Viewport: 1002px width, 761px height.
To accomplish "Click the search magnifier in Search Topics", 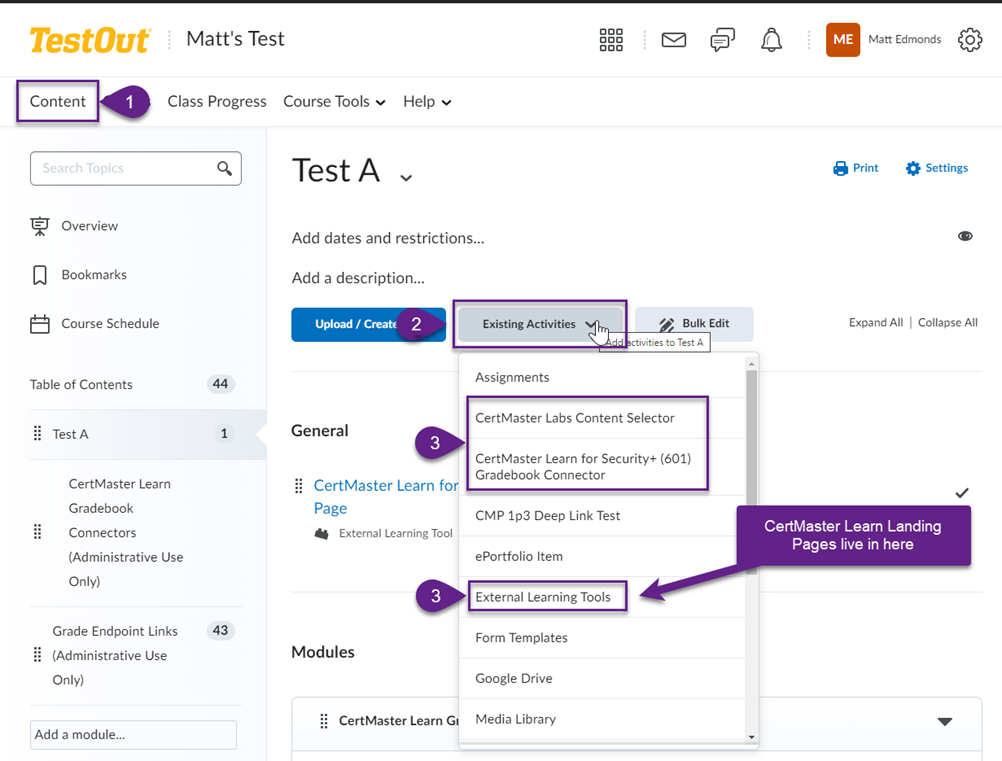I will point(224,168).
